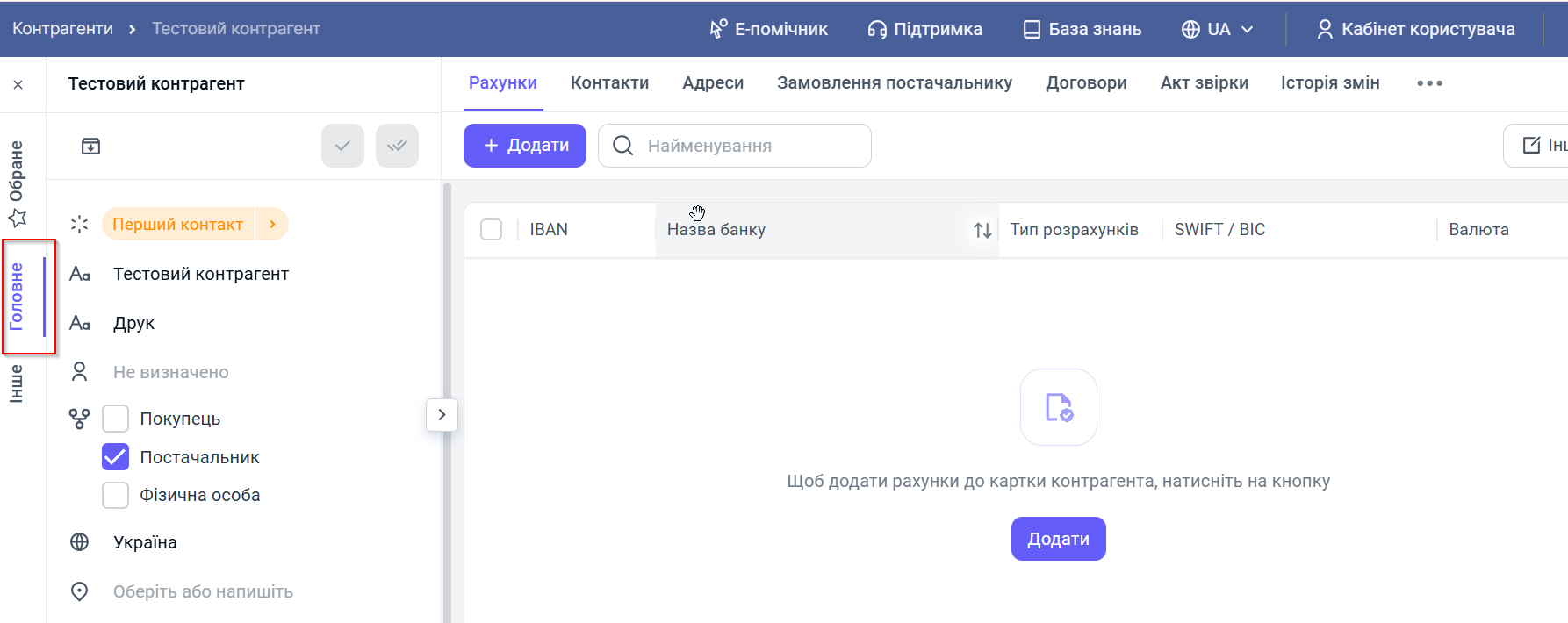Screen dimensions: 1568x623
Task: Click the purple + Додати button
Action: [525, 146]
